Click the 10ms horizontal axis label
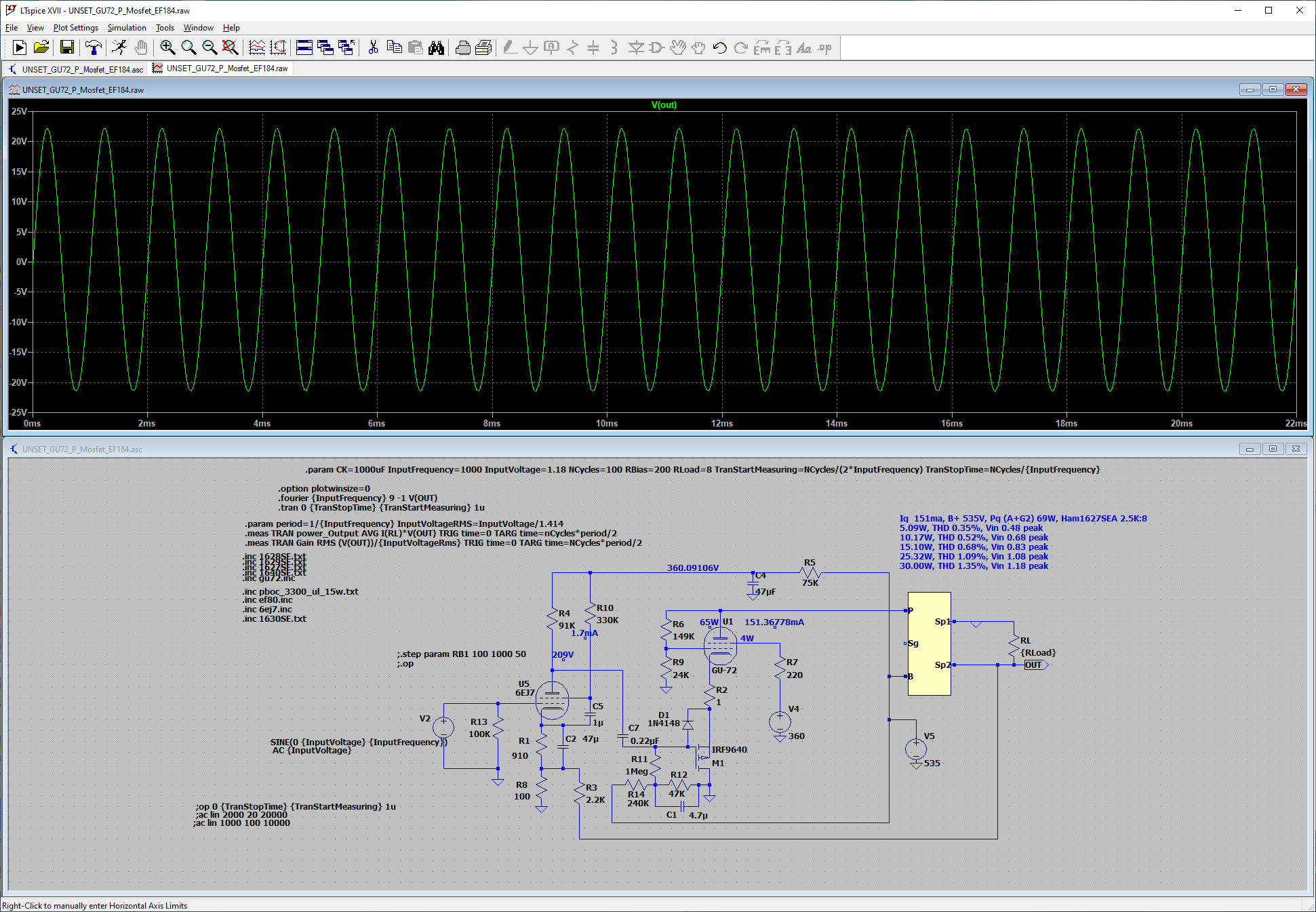This screenshot has height=912, width=1316. click(607, 423)
